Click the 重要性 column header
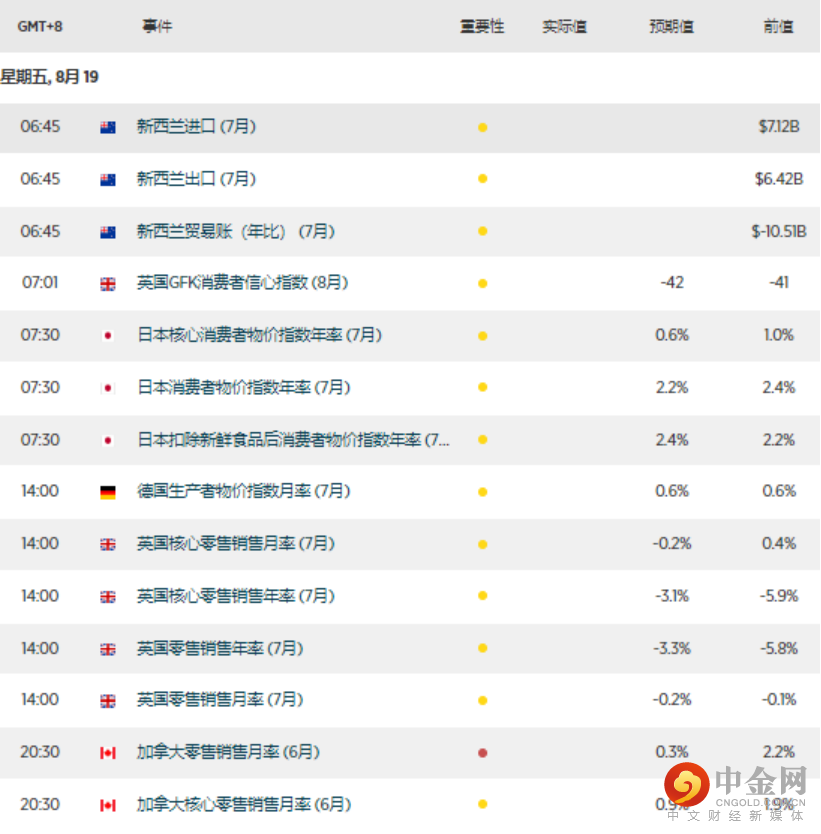Screen dimensions: 821x834 [482, 26]
